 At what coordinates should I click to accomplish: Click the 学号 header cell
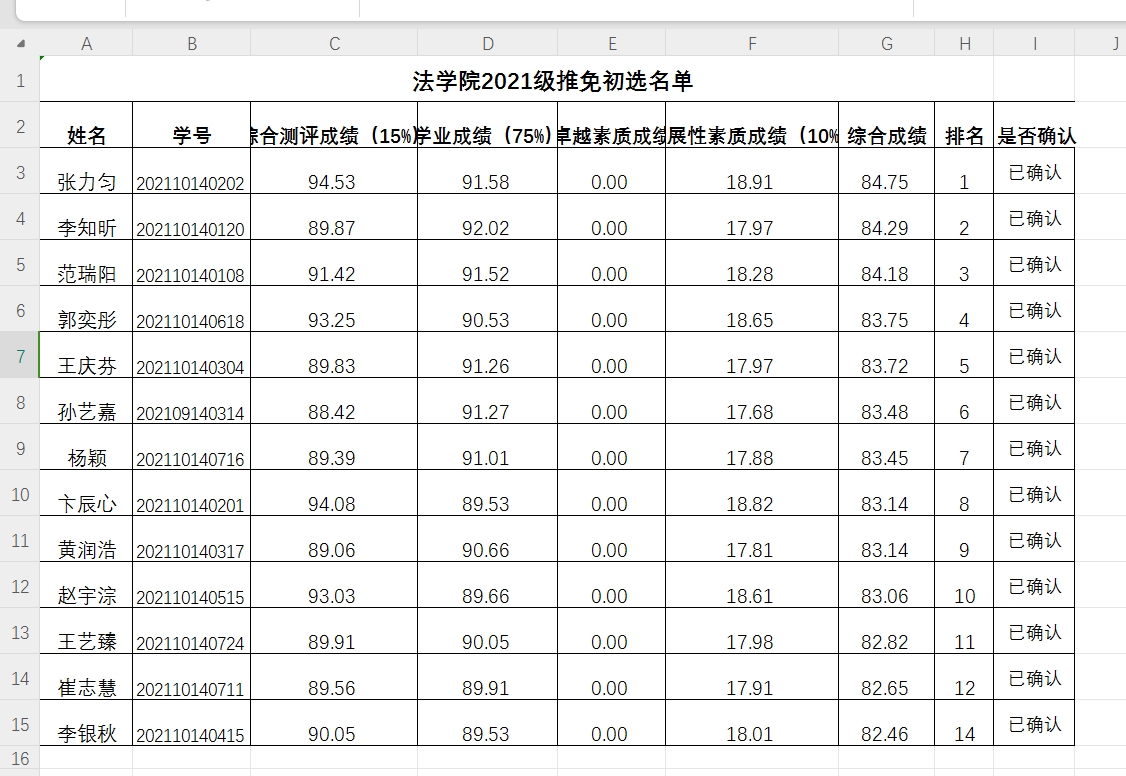[191, 136]
